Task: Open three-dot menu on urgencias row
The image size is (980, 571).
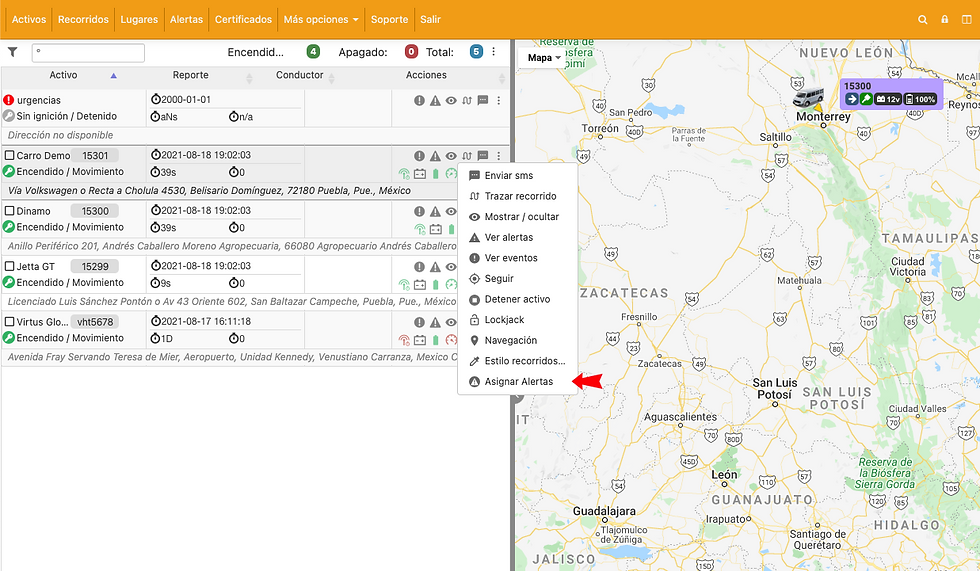Action: 498,100
